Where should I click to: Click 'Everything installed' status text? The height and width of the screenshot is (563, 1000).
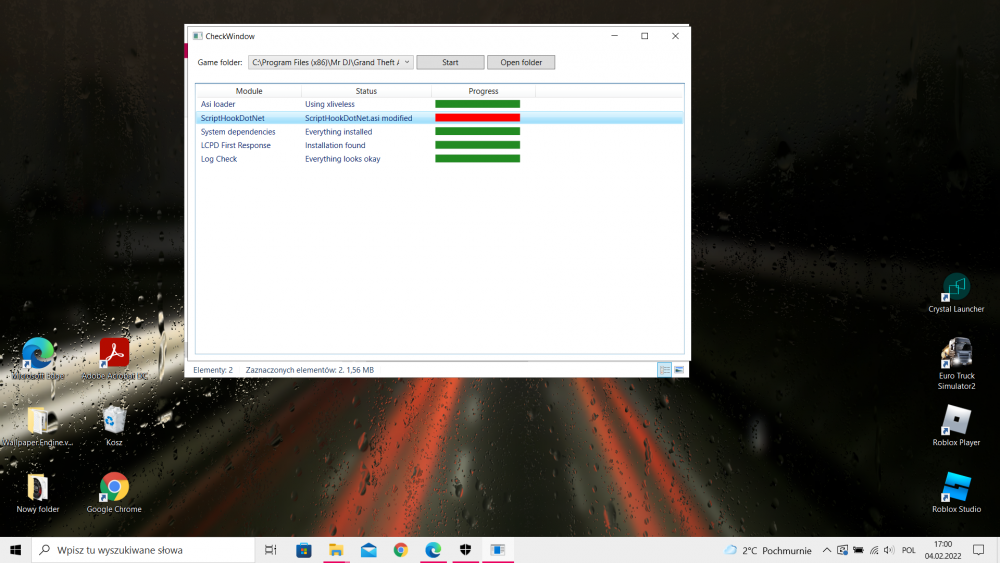(339, 132)
